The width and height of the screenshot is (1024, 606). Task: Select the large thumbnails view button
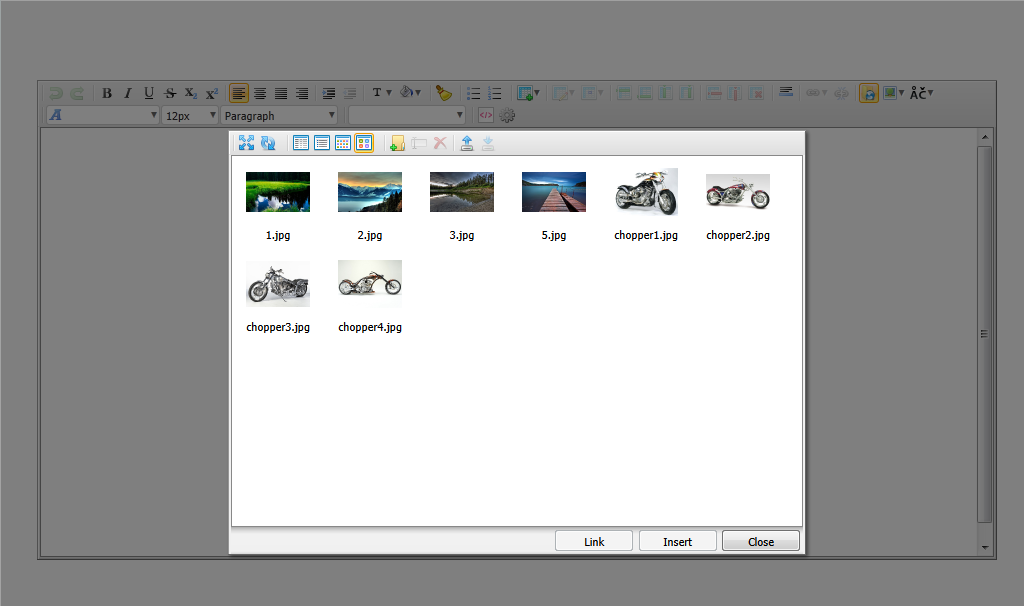tap(364, 143)
